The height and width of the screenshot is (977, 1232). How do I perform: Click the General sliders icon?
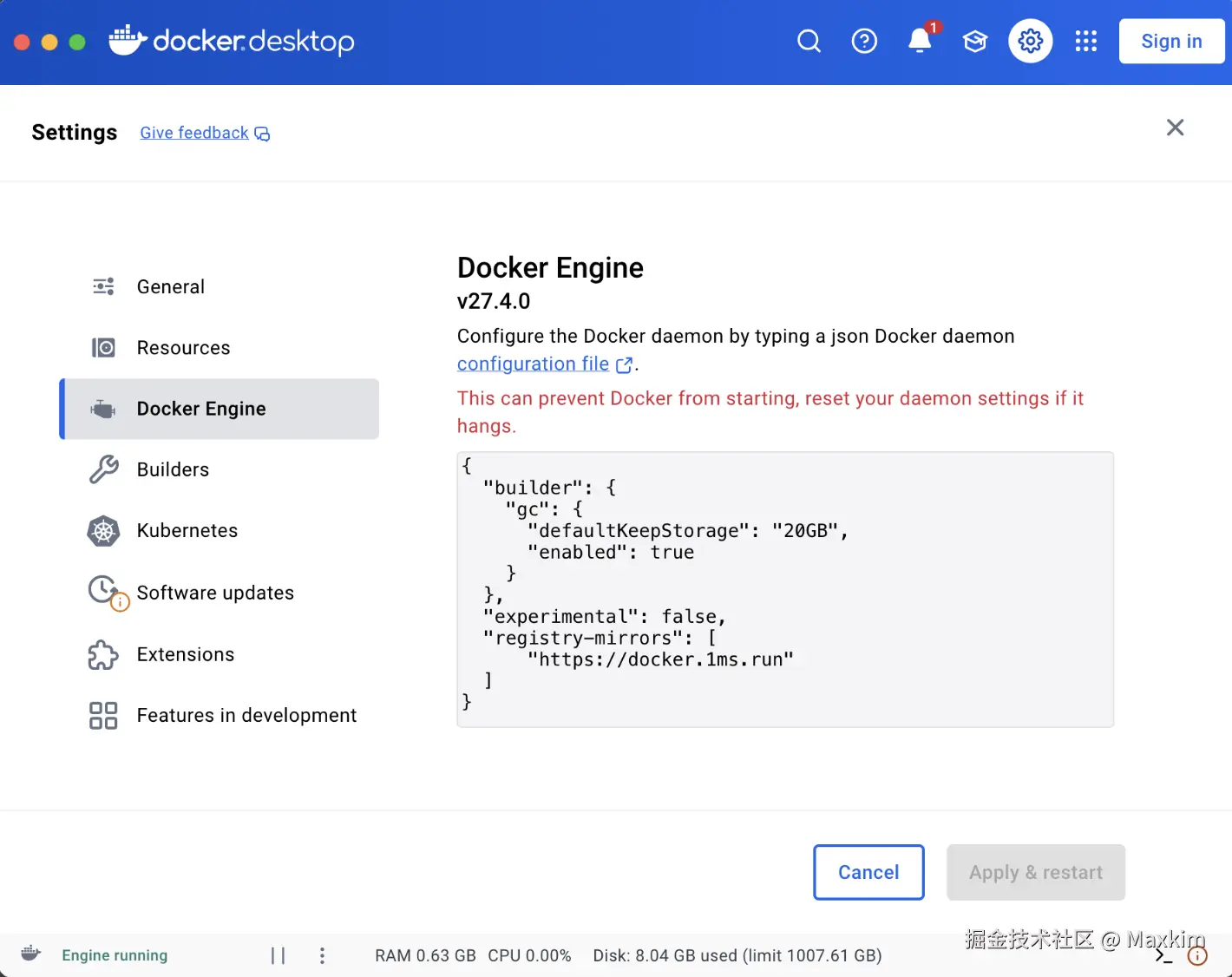(103, 286)
